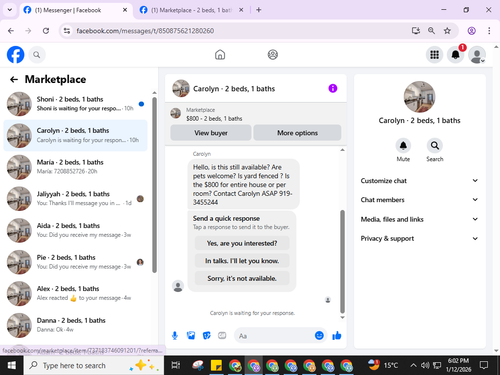Viewport: 500px width, 375px height.
Task: Reload the page with refresh icon
Action: coord(46,31)
